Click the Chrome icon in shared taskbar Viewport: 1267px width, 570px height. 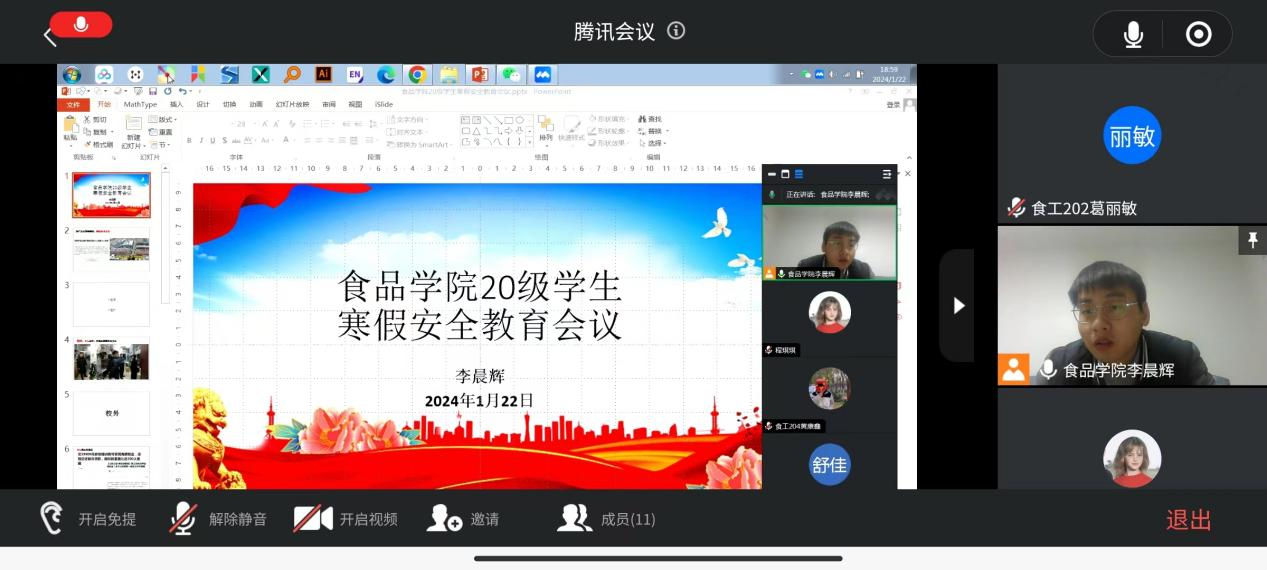(417, 75)
